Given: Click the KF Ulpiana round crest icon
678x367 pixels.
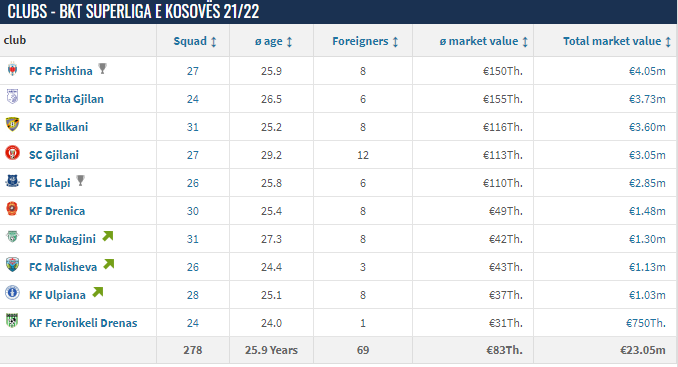Looking at the screenshot, I should point(13,293).
